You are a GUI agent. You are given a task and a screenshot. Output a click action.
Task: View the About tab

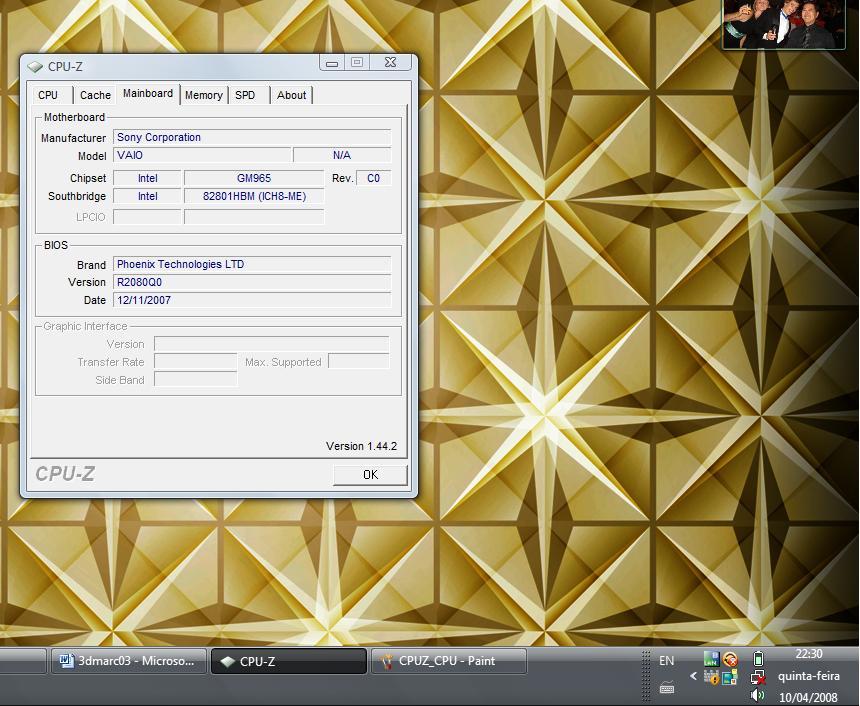pyautogui.click(x=291, y=95)
